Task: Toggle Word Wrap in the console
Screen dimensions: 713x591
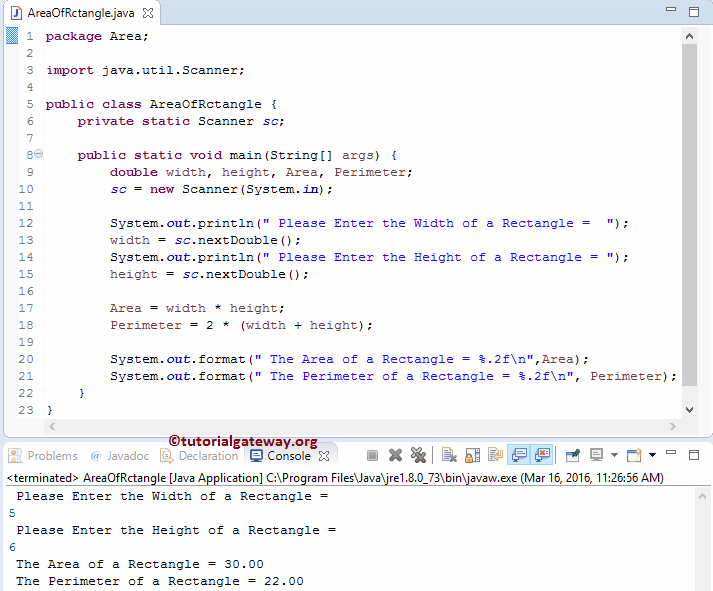Action: tap(495, 455)
